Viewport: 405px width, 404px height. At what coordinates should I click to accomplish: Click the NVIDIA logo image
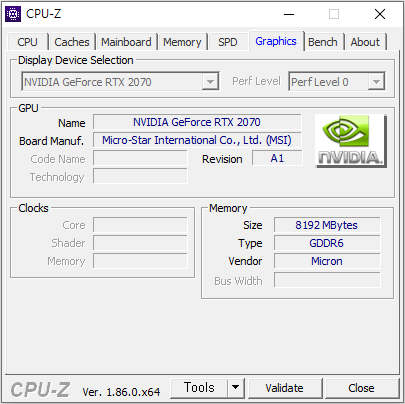351,141
